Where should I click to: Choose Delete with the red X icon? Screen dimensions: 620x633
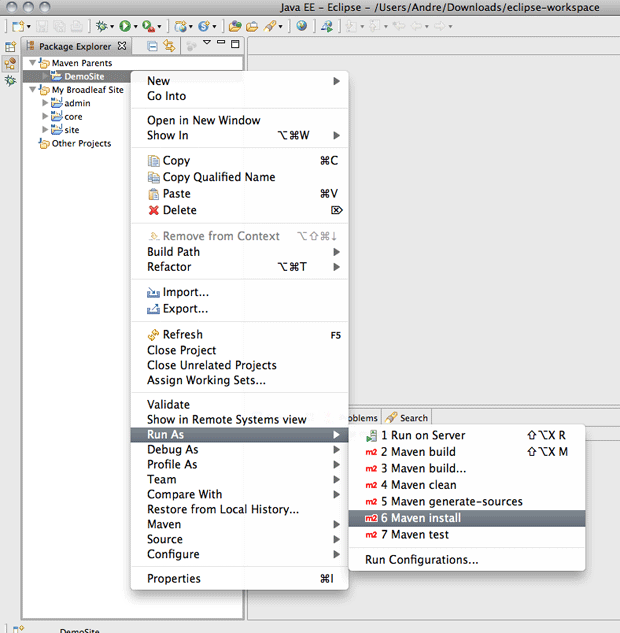coord(240,210)
